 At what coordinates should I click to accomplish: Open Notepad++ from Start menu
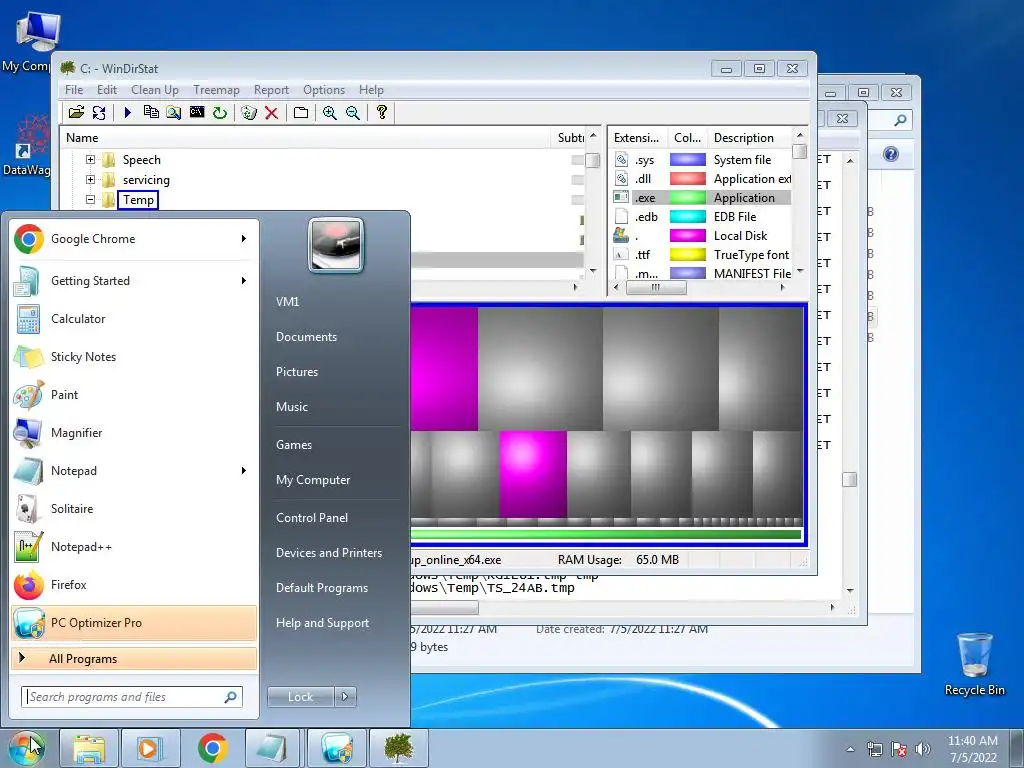[x=134, y=547]
